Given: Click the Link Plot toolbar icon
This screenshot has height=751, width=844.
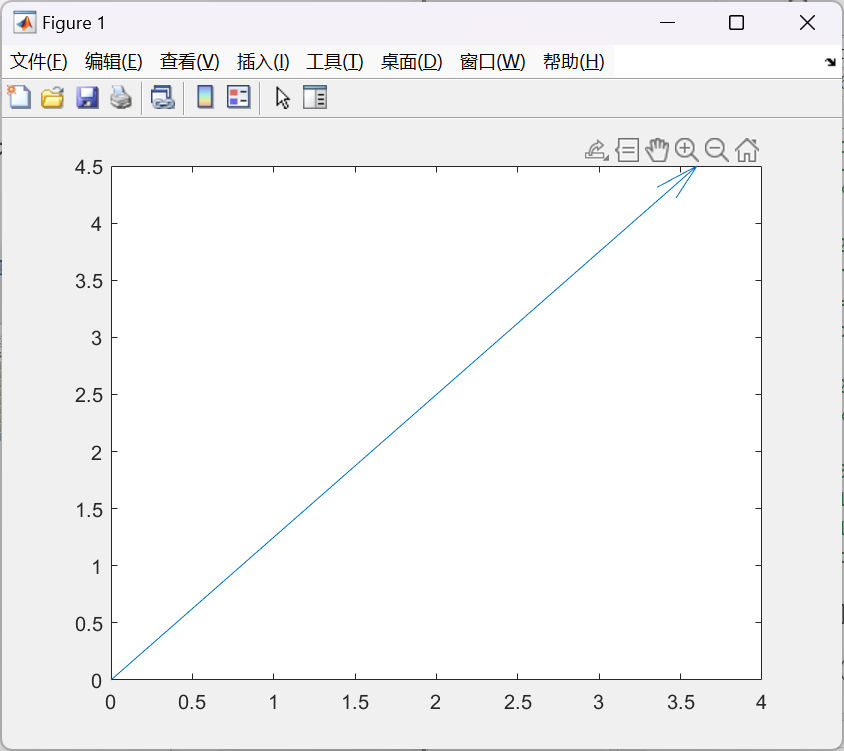Looking at the screenshot, I should tap(162, 97).
